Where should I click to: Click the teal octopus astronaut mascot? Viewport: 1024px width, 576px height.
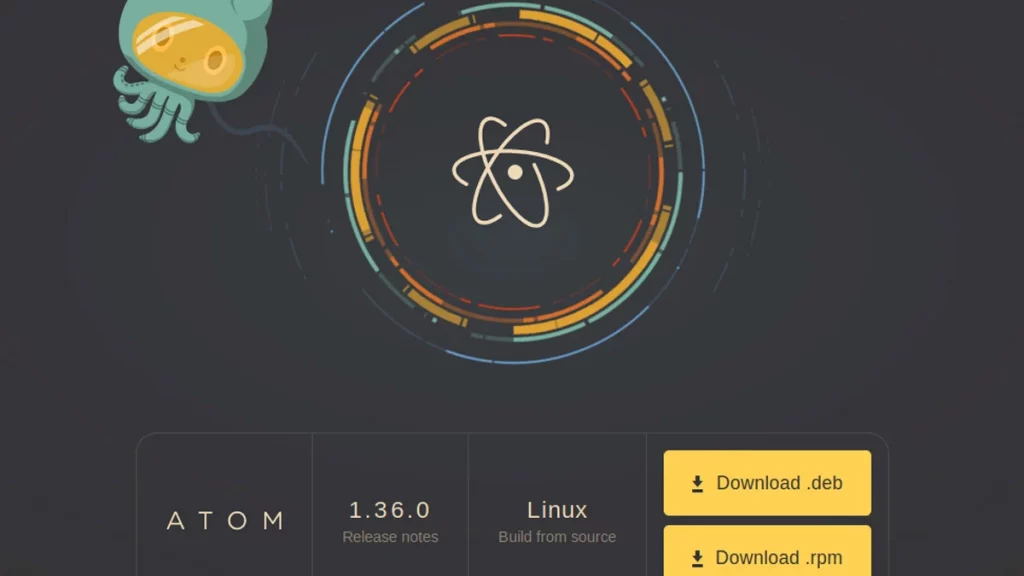coord(188,60)
